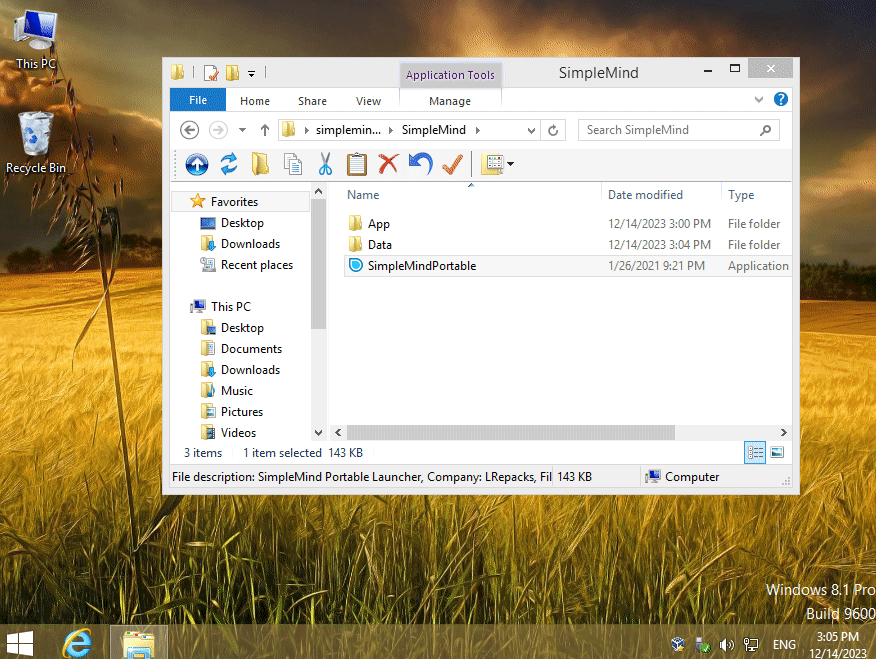The image size is (876, 659).
Task: Click the chevron after SimpleMind in the address bar
Action: click(478, 130)
